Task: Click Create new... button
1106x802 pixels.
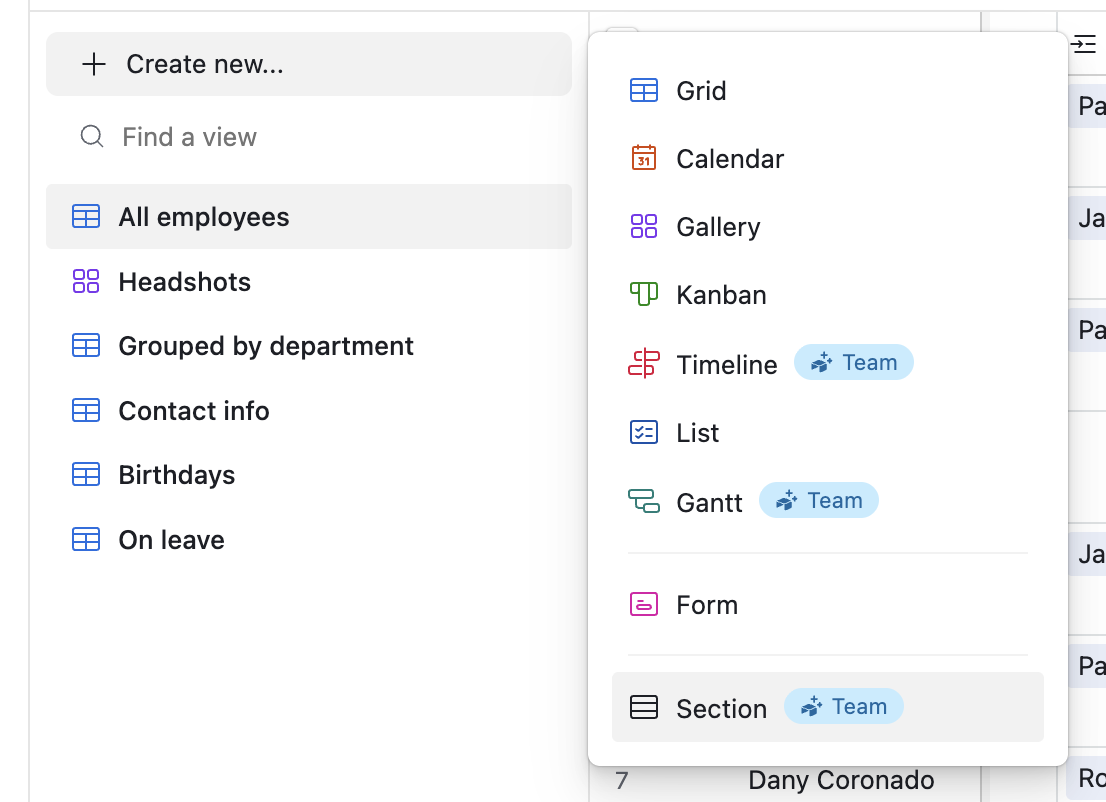Action: pyautogui.click(x=309, y=64)
